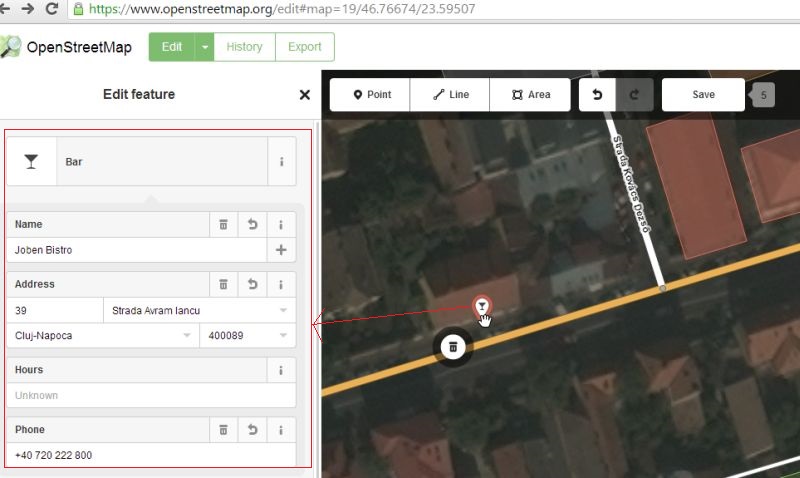Delete the Phone field with its trash icon

pos(223,430)
